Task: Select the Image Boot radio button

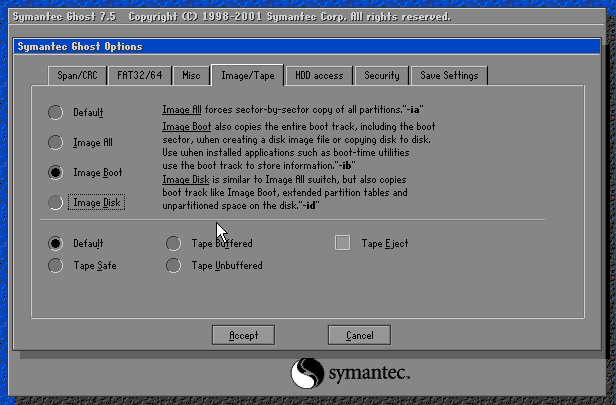Action: (x=55, y=172)
